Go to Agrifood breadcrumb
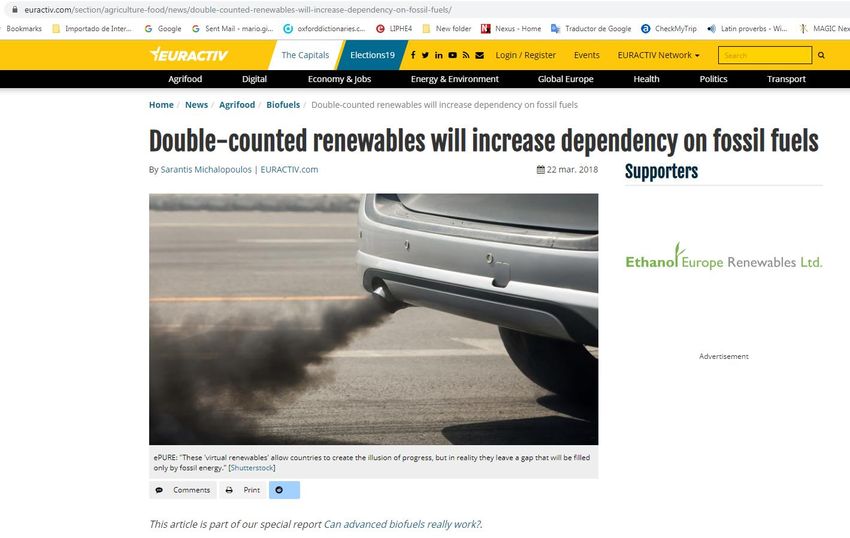The width and height of the screenshot is (850, 538). pos(237,105)
